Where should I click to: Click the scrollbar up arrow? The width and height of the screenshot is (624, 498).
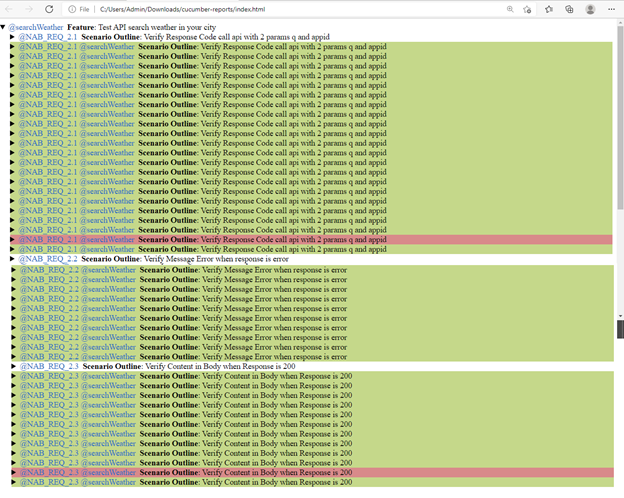620,23
